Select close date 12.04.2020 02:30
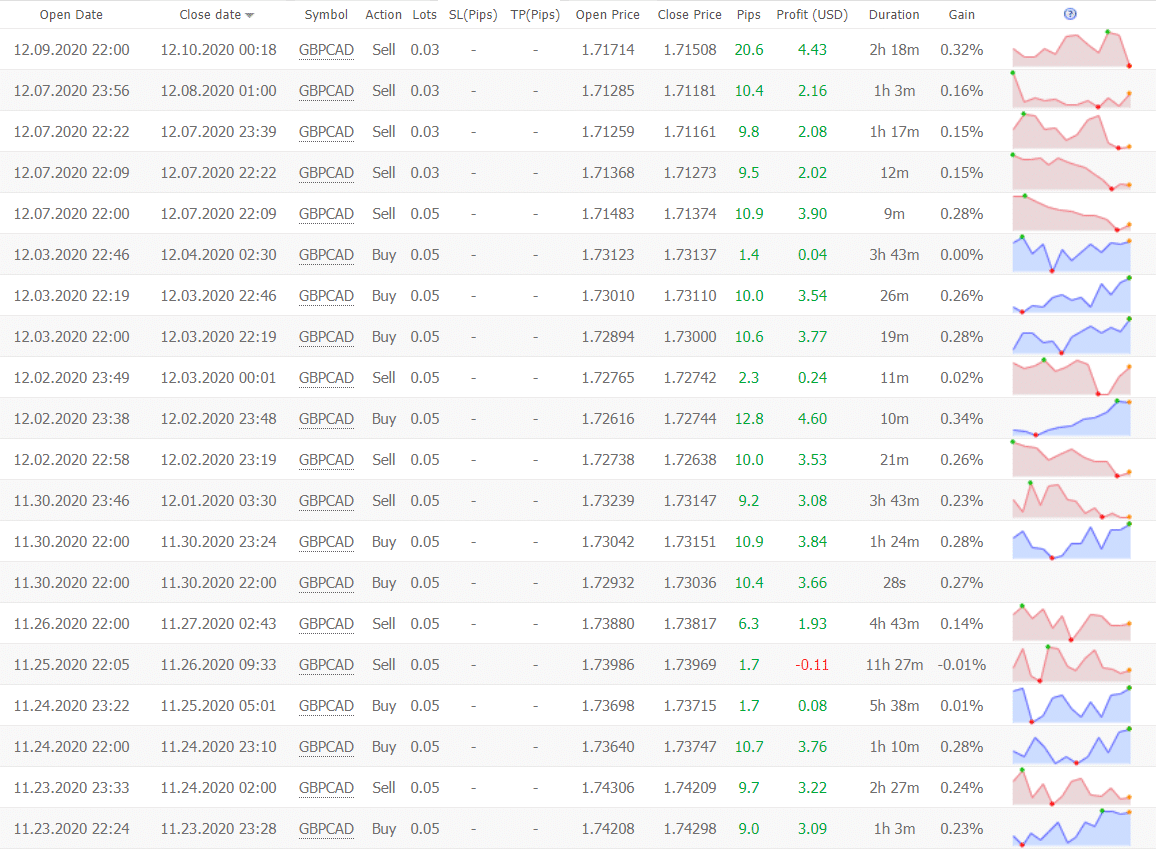1157x849 pixels. pos(218,255)
